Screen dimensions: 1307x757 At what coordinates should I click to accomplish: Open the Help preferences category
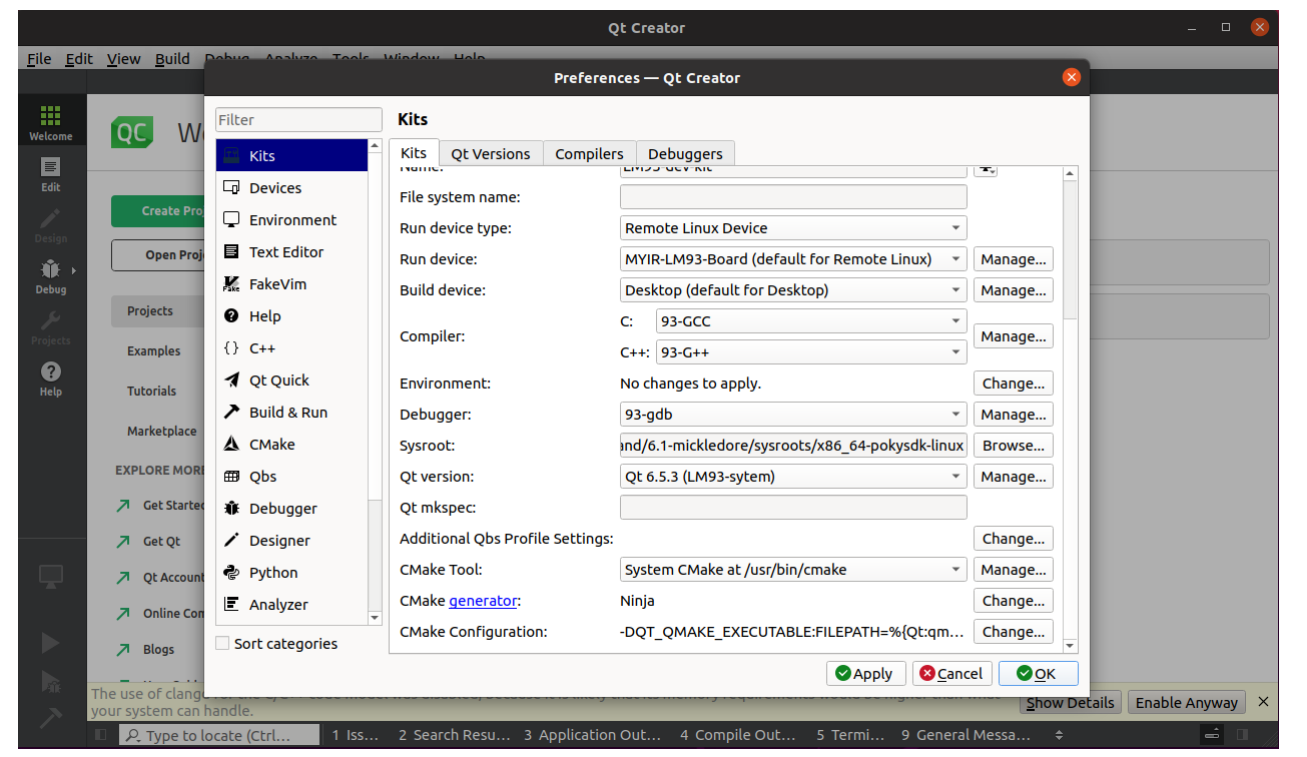pos(292,316)
